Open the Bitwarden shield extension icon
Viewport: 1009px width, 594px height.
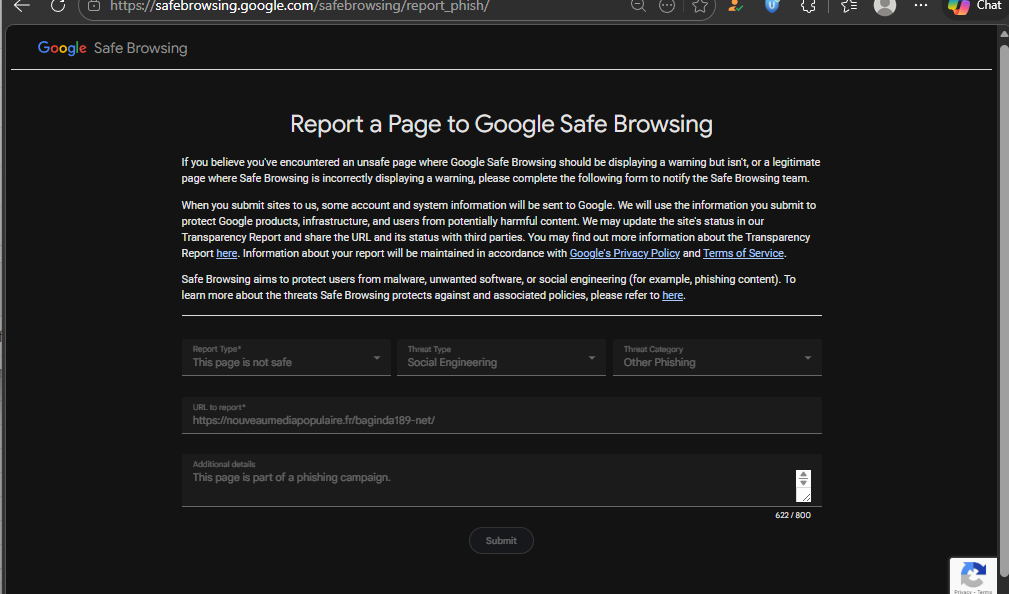(x=772, y=6)
